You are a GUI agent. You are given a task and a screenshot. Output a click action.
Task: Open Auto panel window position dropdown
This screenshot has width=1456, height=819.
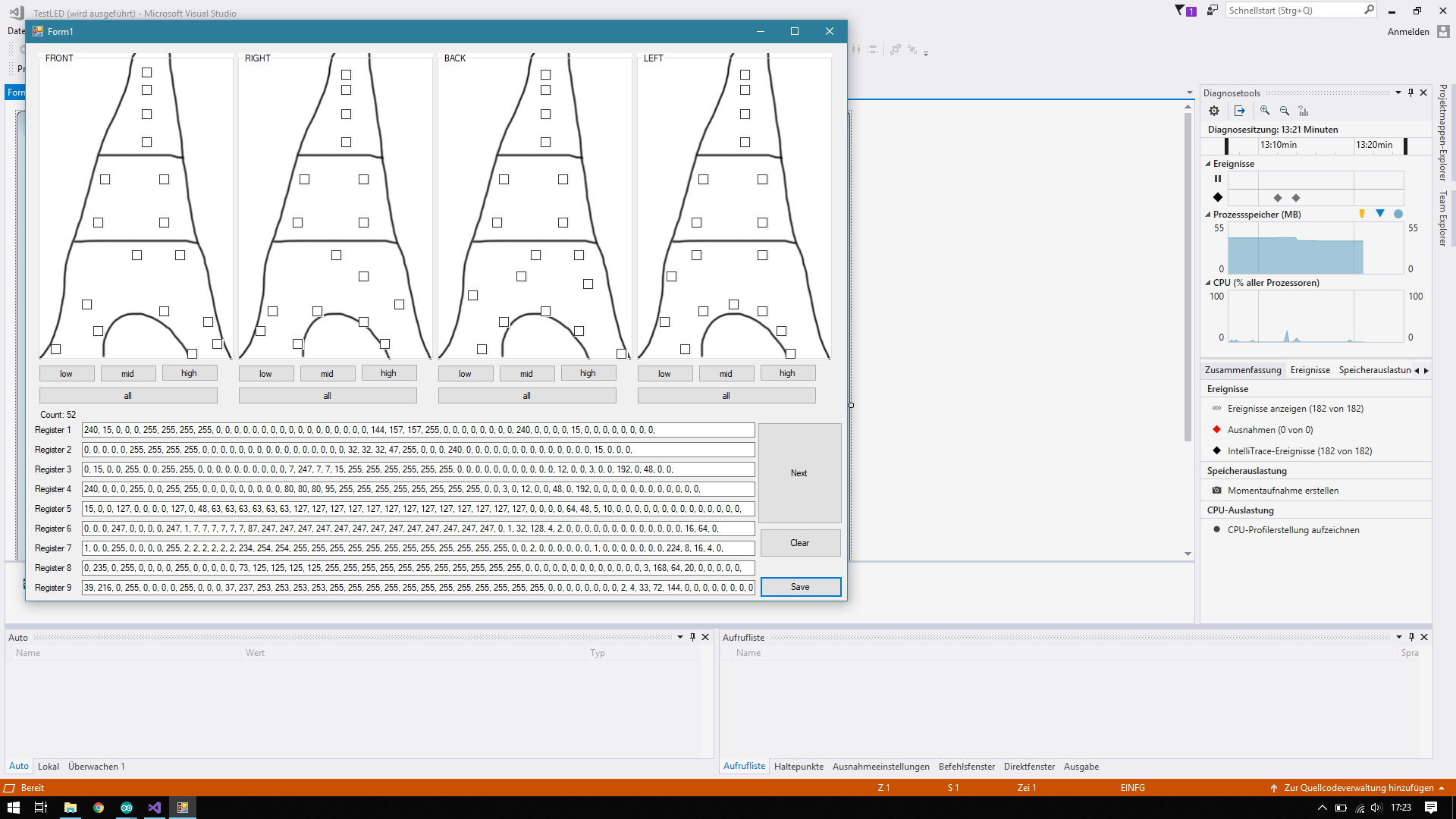click(x=680, y=637)
